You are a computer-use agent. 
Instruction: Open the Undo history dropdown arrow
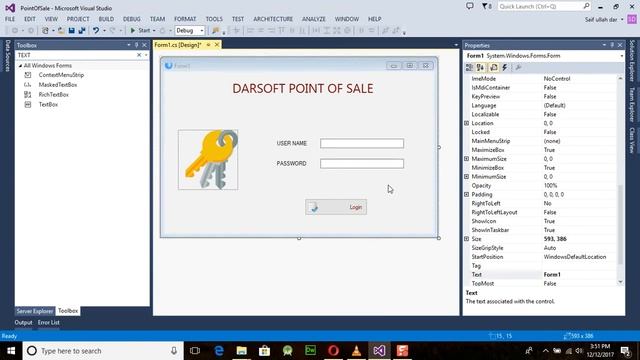click(x=104, y=31)
